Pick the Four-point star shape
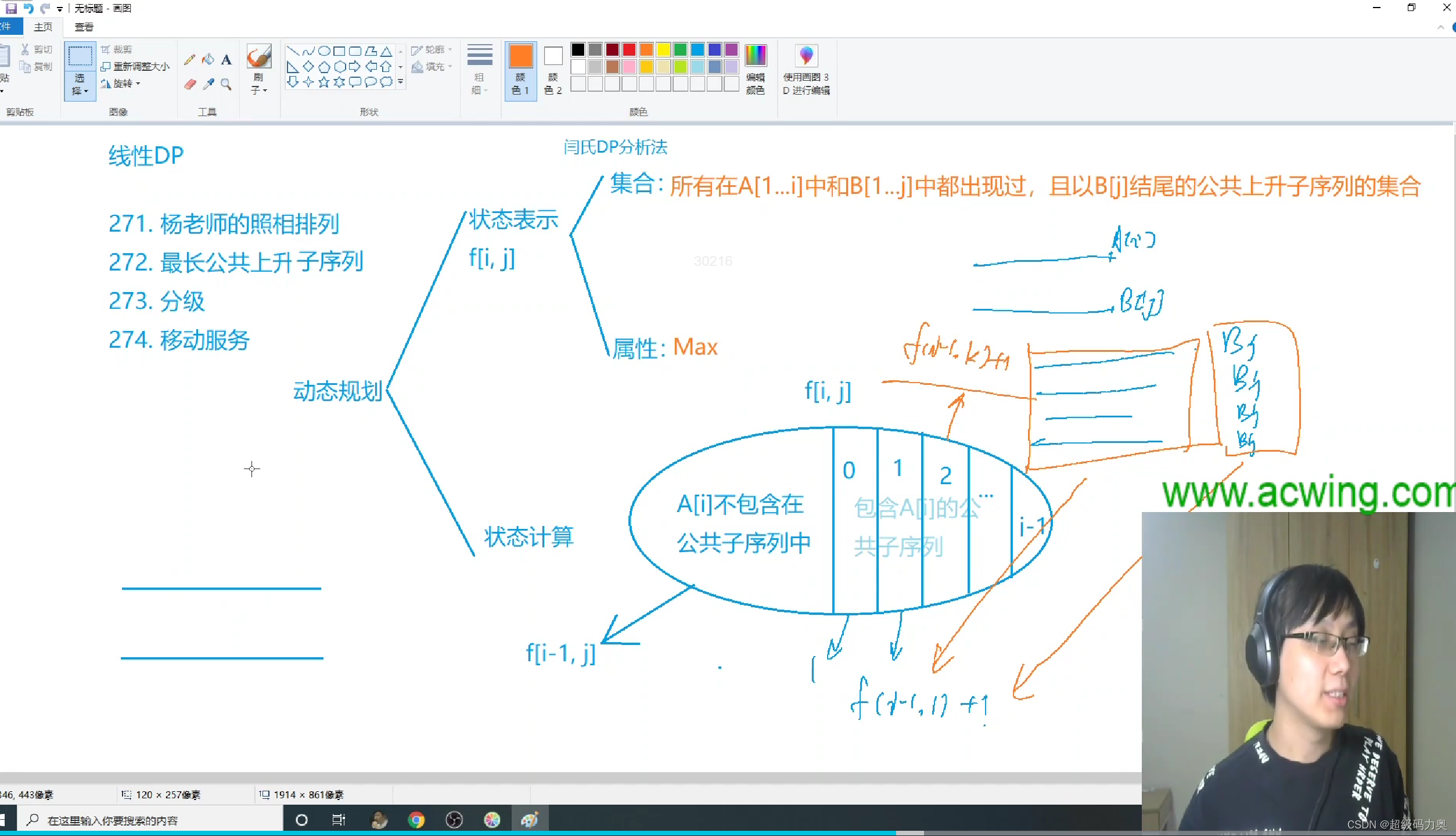Viewport: 1456px width, 836px height. (x=308, y=82)
